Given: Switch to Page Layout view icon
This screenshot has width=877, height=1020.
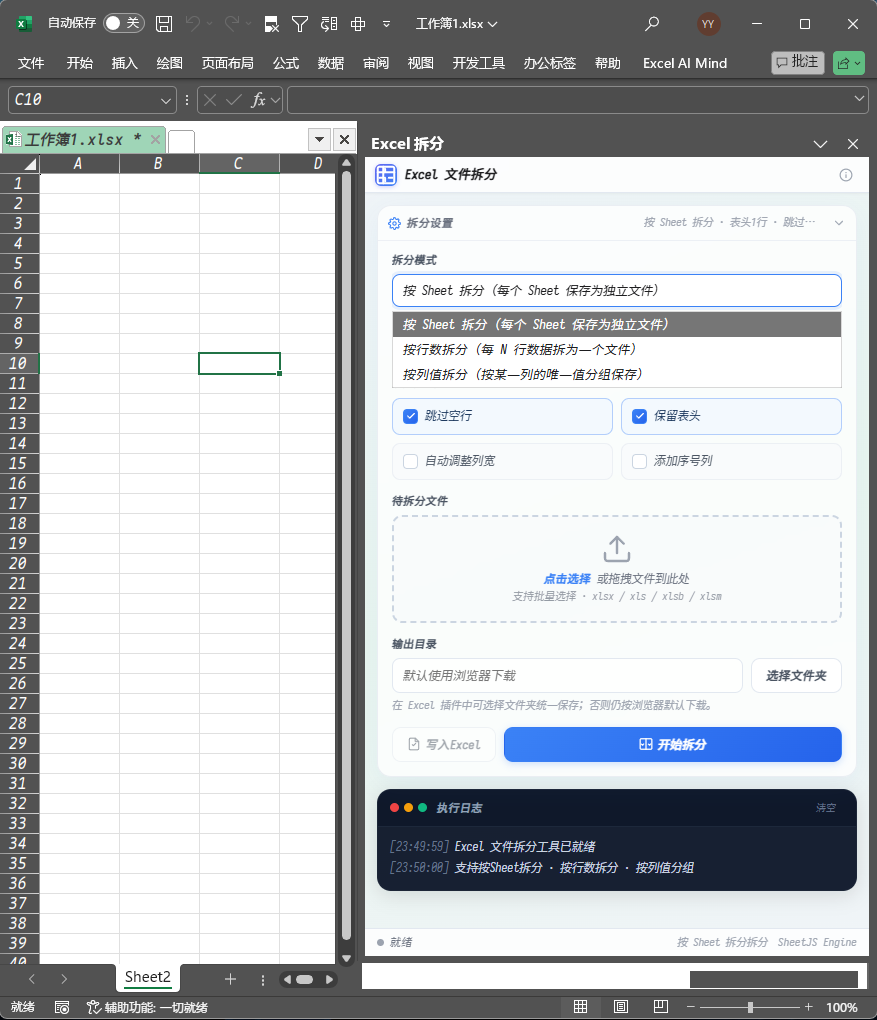Looking at the screenshot, I should tap(621, 1007).
